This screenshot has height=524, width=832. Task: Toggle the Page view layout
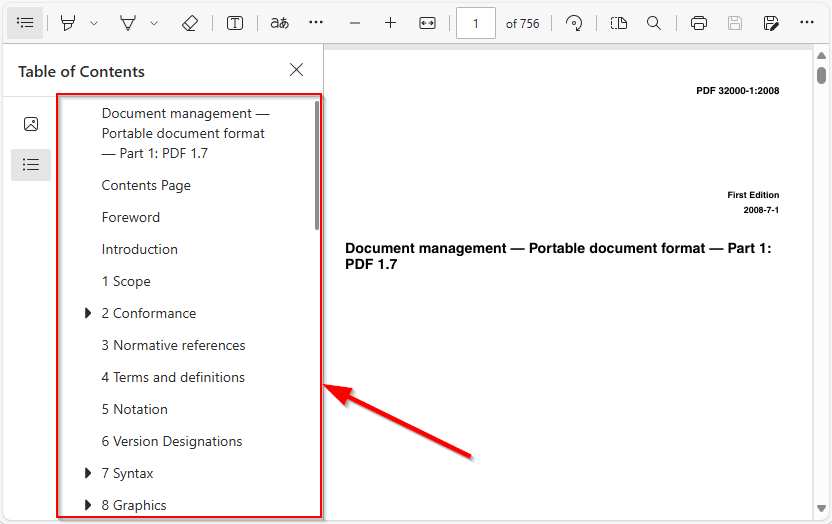619,23
